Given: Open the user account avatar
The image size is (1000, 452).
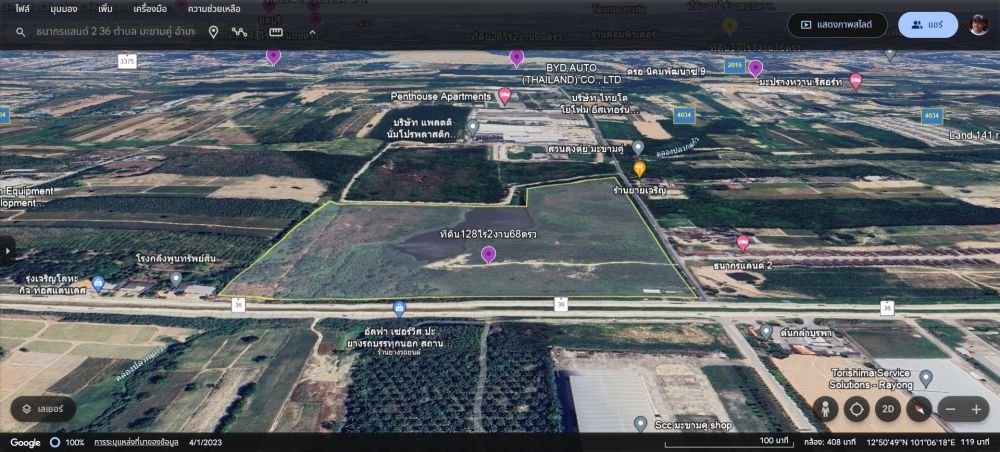Looking at the screenshot, I should [979, 25].
